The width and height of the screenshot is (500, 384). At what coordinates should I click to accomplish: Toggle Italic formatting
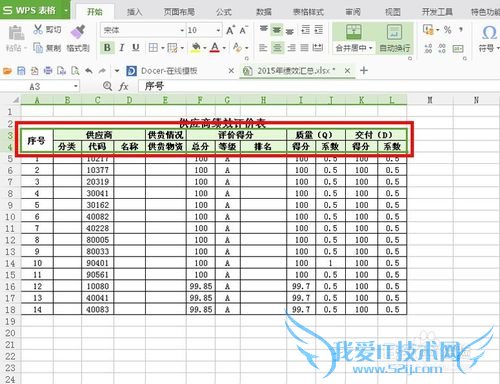[122, 48]
